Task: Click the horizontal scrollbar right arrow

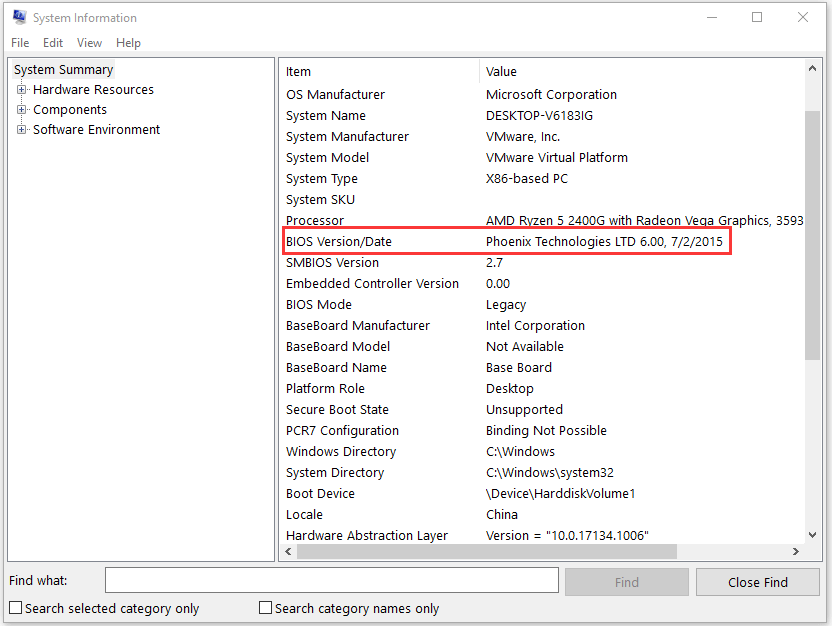Action: coord(796,552)
